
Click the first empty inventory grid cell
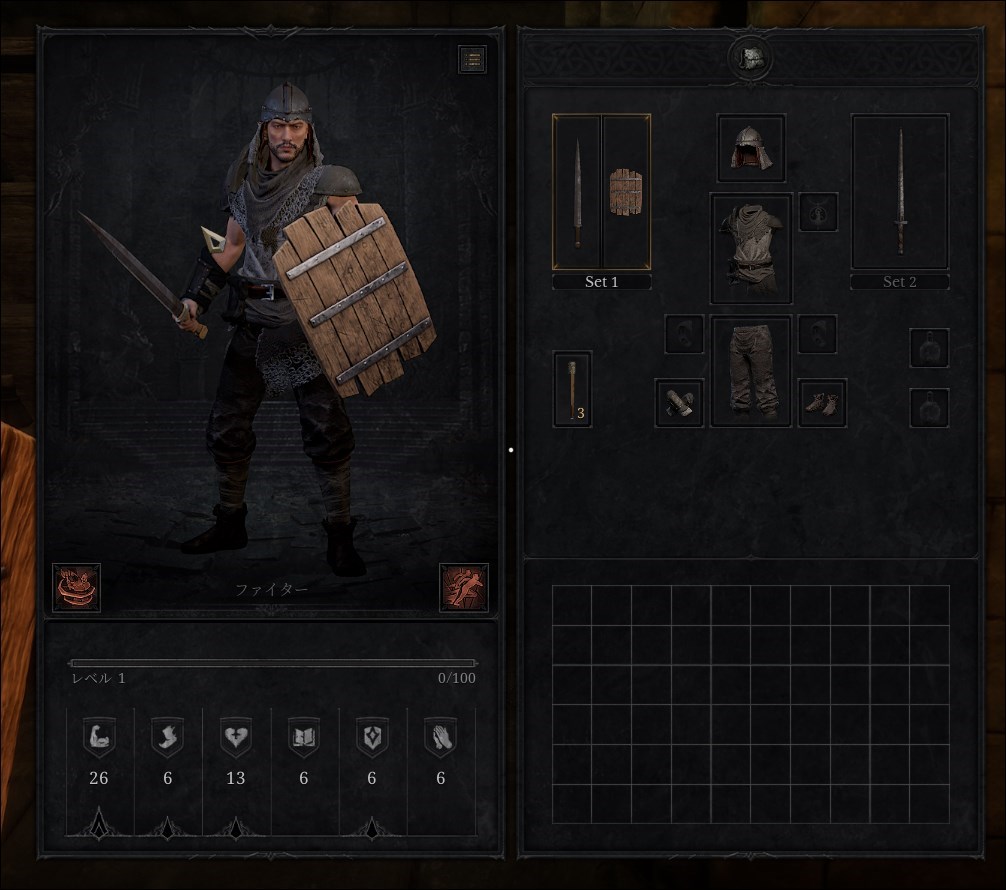pyautogui.click(x=572, y=605)
